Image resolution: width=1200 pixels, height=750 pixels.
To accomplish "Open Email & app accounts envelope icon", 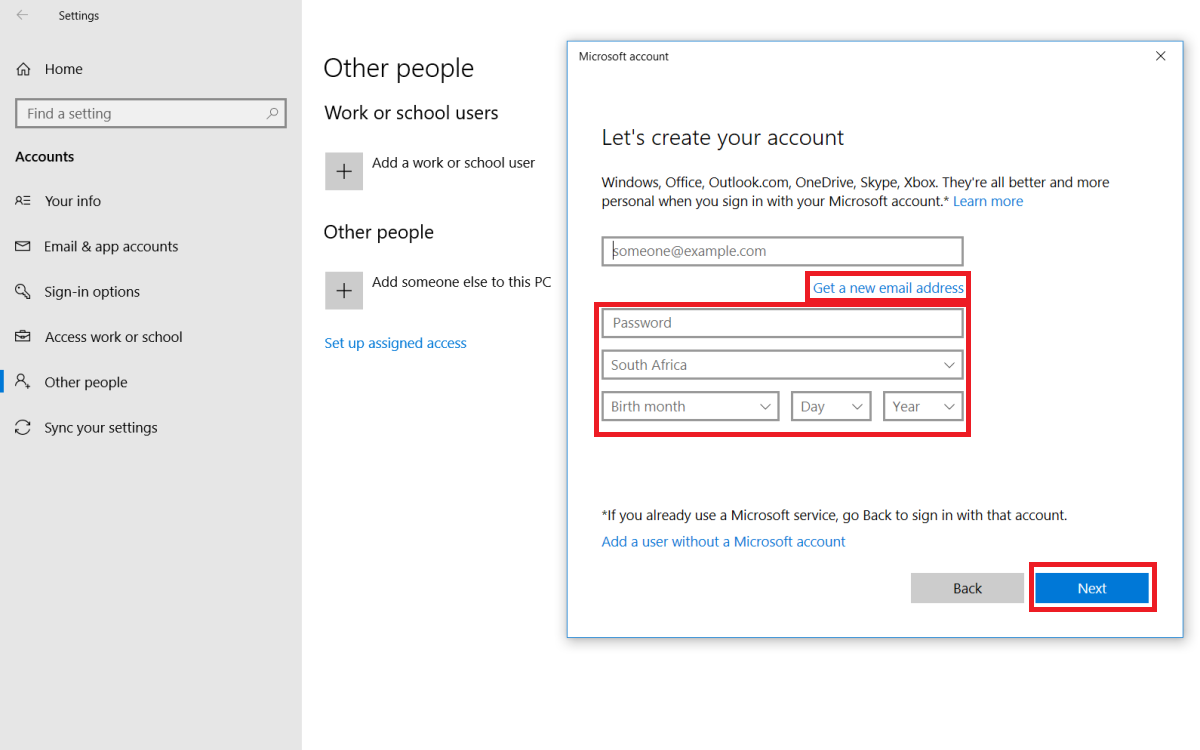I will 23,246.
